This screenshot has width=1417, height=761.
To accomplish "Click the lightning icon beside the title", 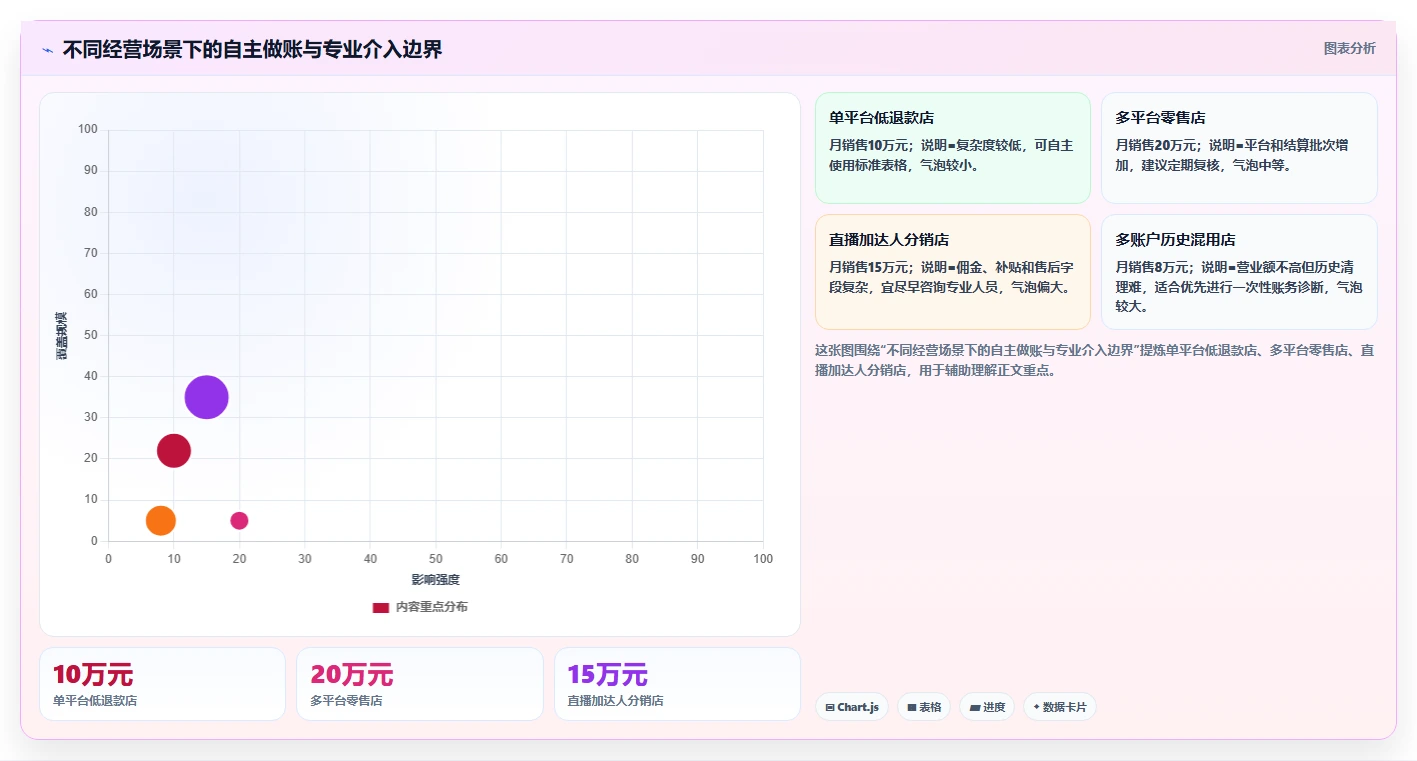I will point(48,50).
